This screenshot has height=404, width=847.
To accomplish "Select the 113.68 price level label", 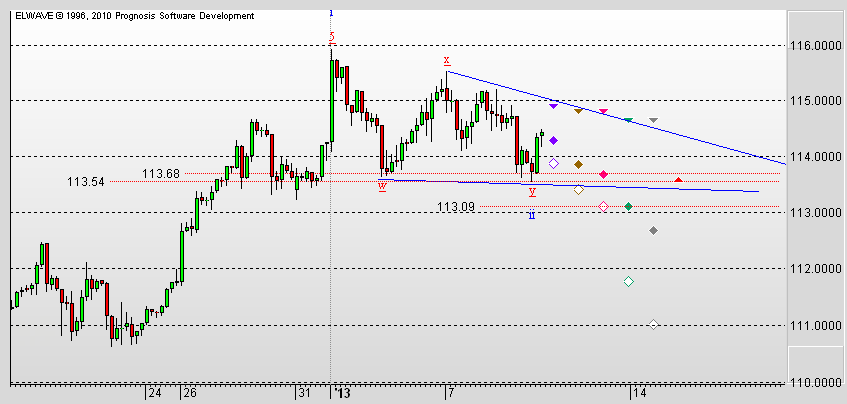I will pyautogui.click(x=161, y=174).
